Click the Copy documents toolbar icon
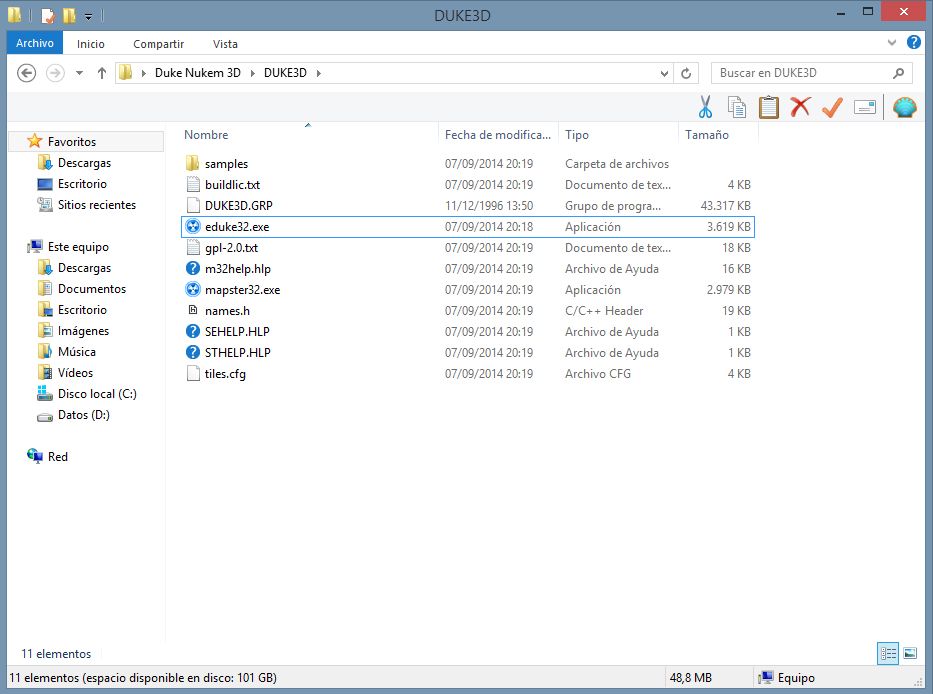This screenshot has height=694, width=933. pos(737,107)
